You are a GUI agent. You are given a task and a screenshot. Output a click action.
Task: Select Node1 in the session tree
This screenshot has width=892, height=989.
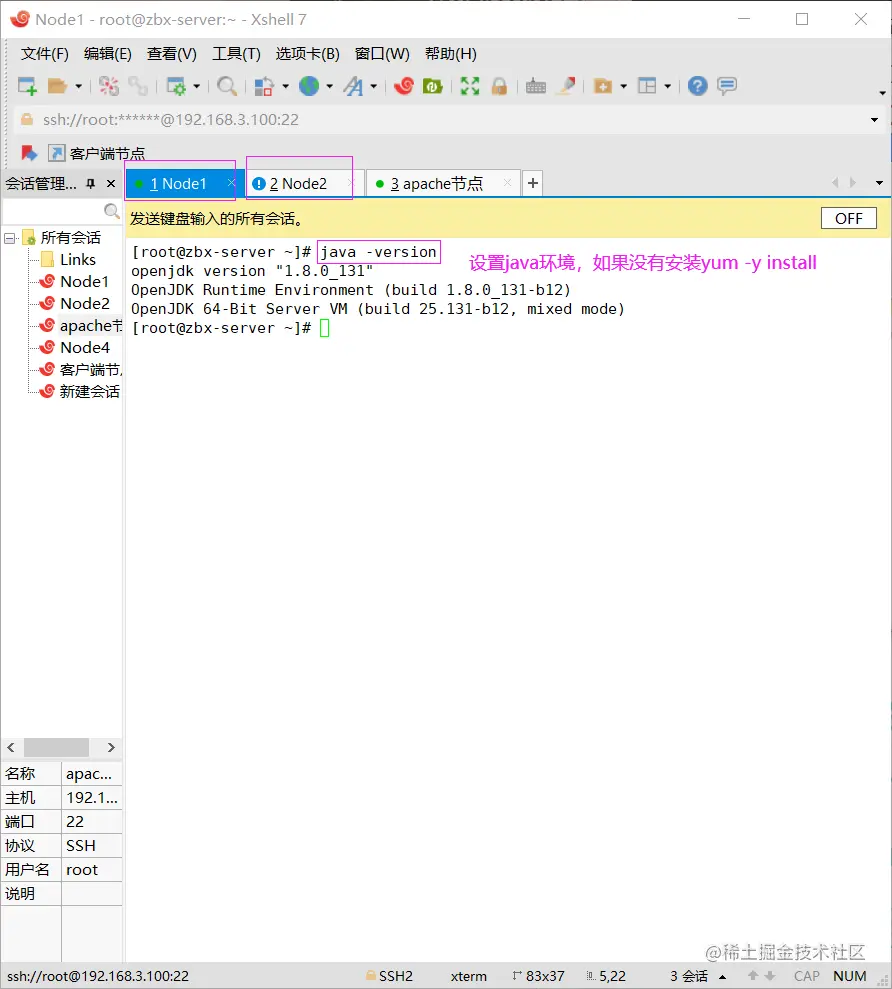click(x=85, y=281)
